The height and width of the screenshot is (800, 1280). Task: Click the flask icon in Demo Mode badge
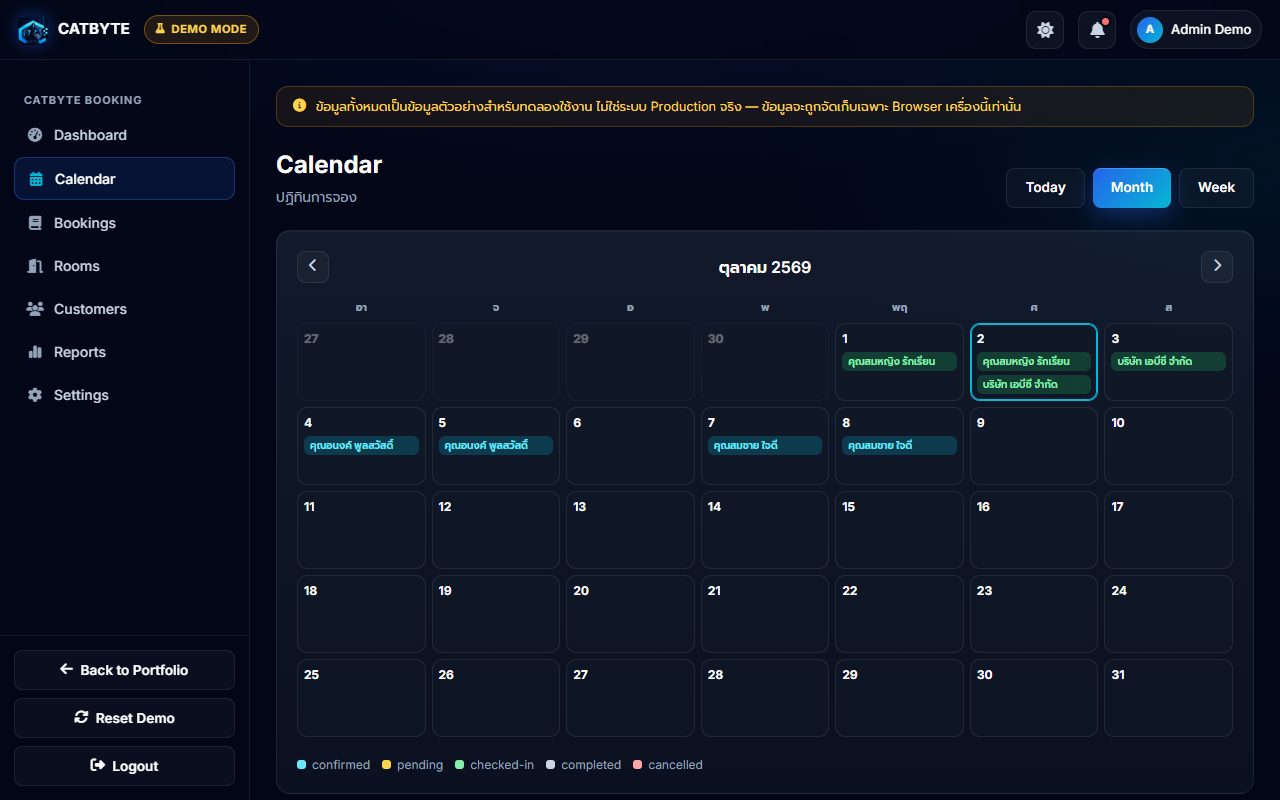[x=159, y=29]
